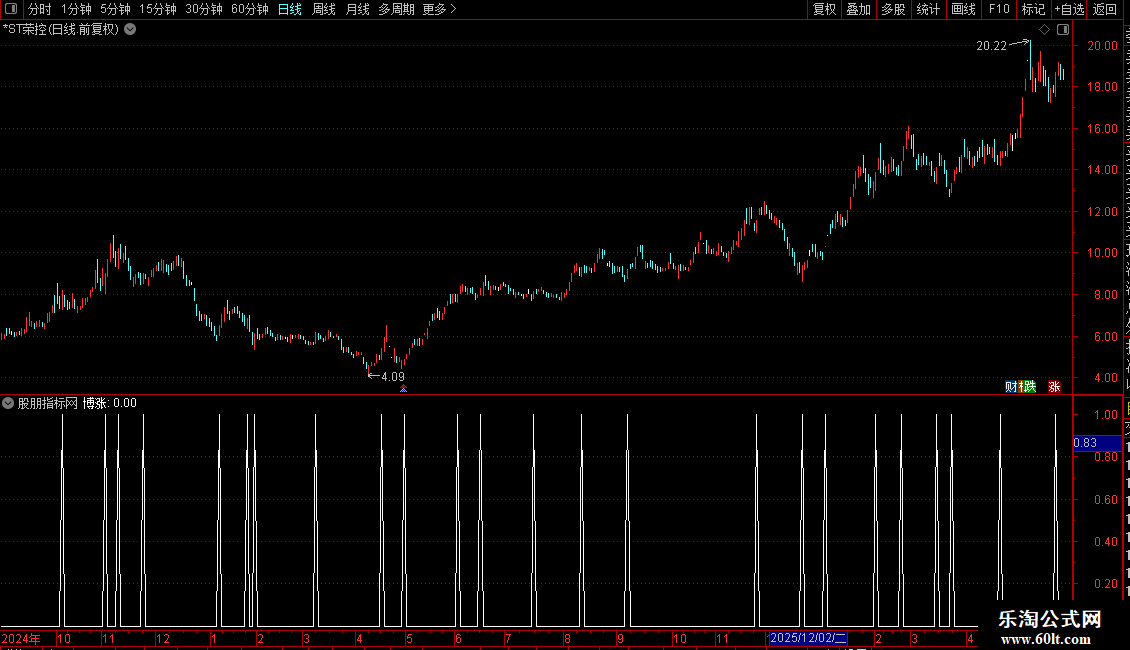Viewport: 1130px width, 650px height.
Task: Select the 1分钟 period
Action: click(x=76, y=9)
